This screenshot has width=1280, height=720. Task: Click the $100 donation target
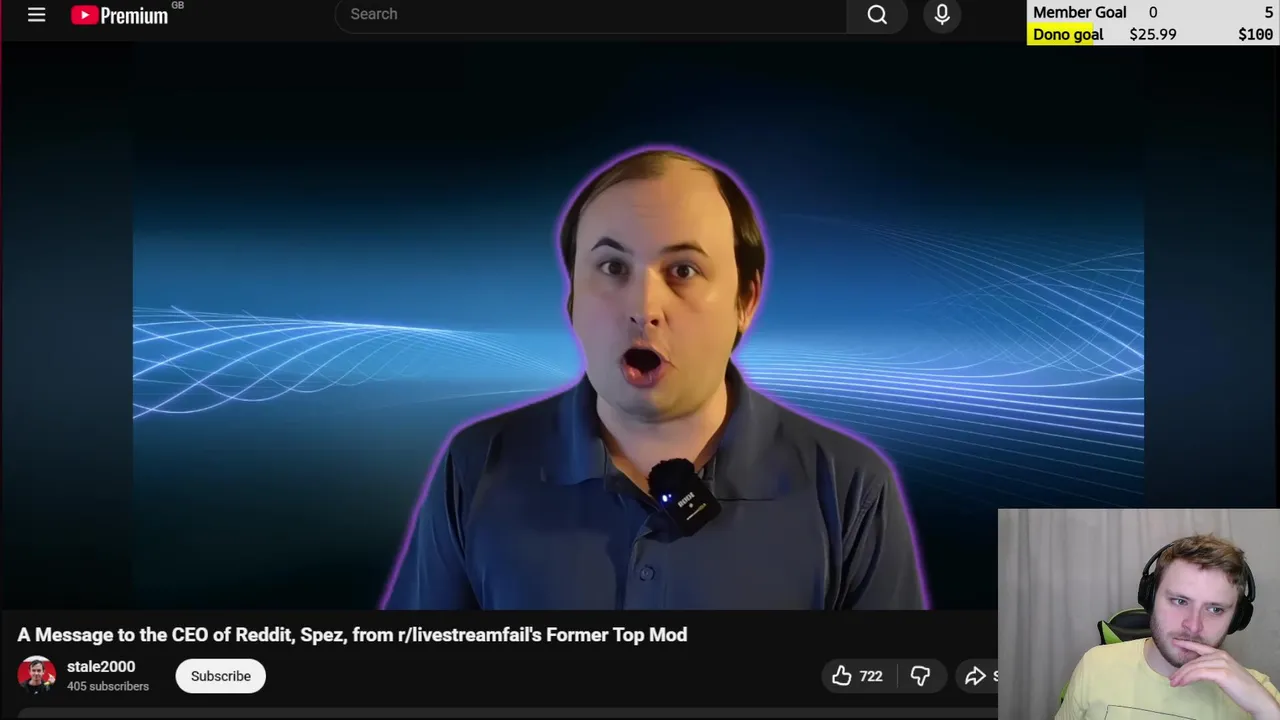pos(1256,34)
